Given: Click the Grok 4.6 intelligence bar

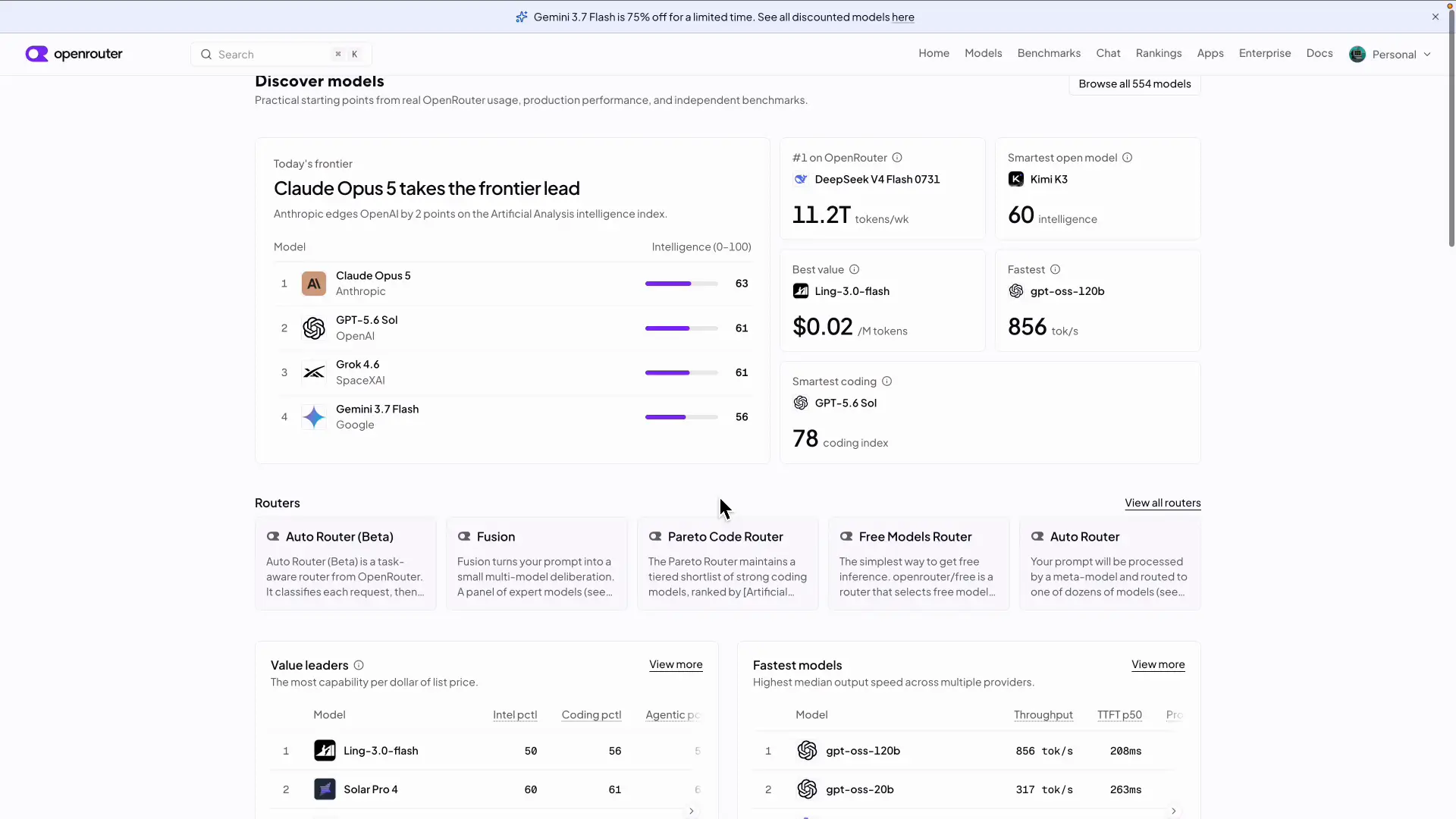Looking at the screenshot, I should (x=682, y=373).
